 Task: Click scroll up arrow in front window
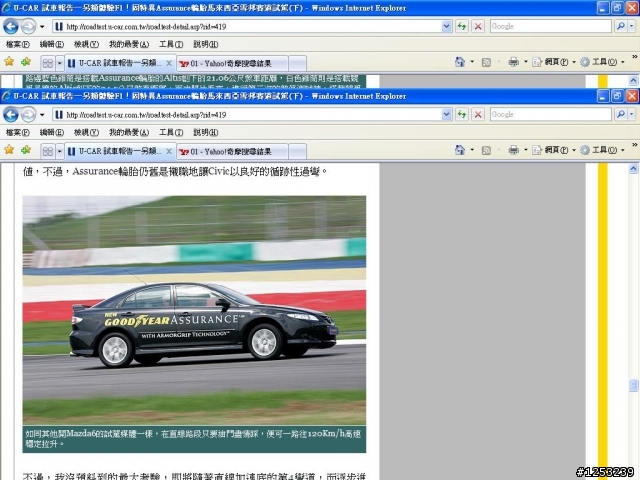tap(633, 169)
